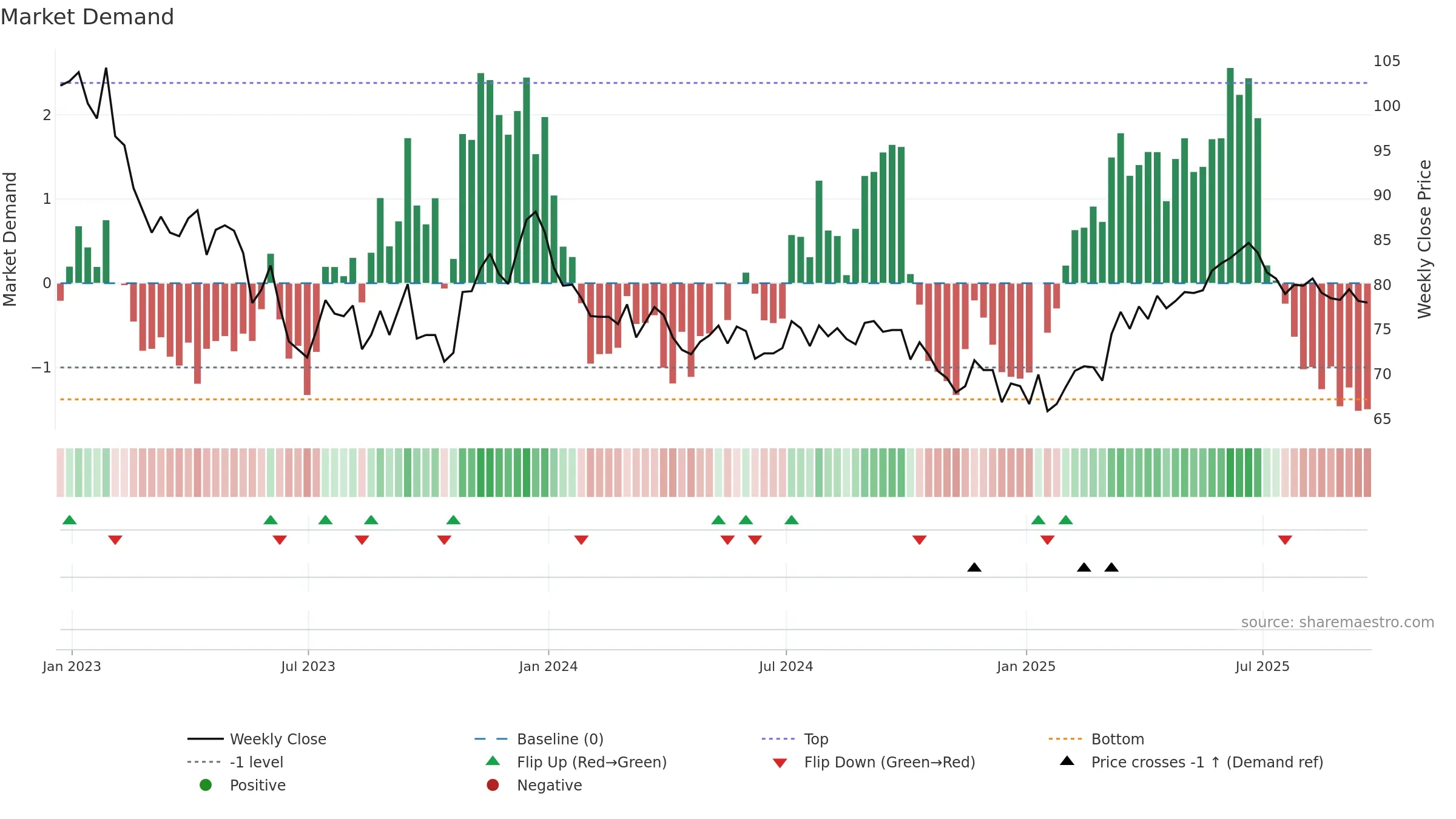The height and width of the screenshot is (819, 1456).
Task: Click the source: sharemaestro.com text
Action: point(1338,622)
